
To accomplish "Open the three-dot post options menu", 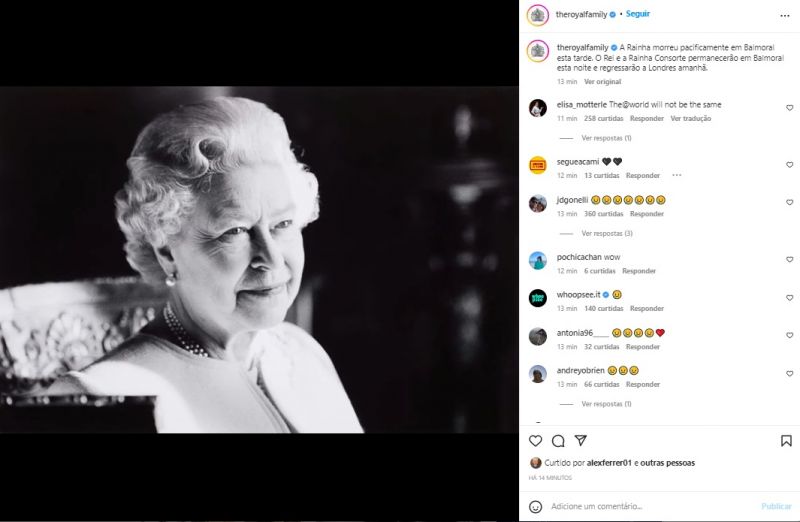I will 785,16.
